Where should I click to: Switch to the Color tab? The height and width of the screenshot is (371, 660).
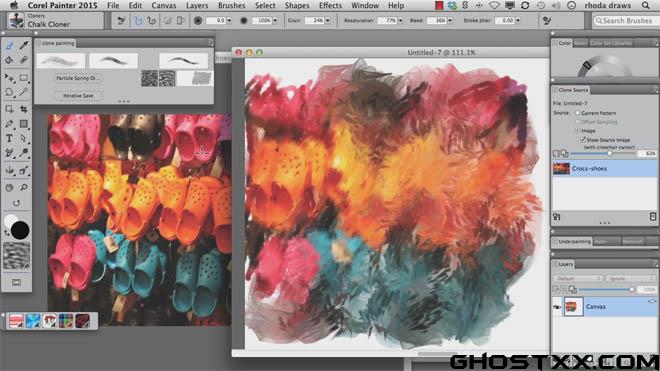(x=564, y=43)
